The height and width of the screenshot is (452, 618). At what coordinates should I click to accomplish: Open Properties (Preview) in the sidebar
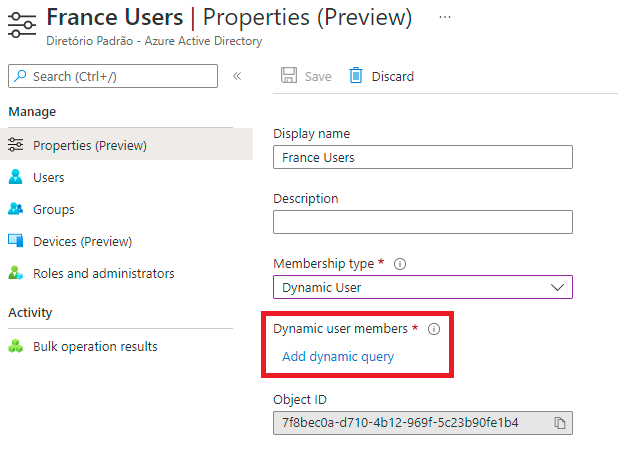[90, 146]
